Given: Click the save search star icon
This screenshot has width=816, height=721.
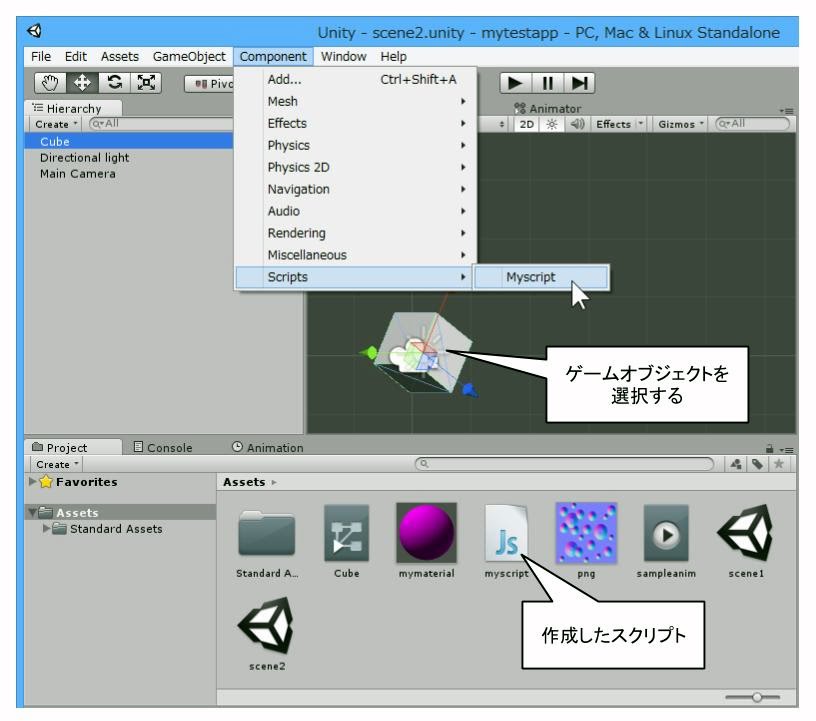Looking at the screenshot, I should point(779,464).
